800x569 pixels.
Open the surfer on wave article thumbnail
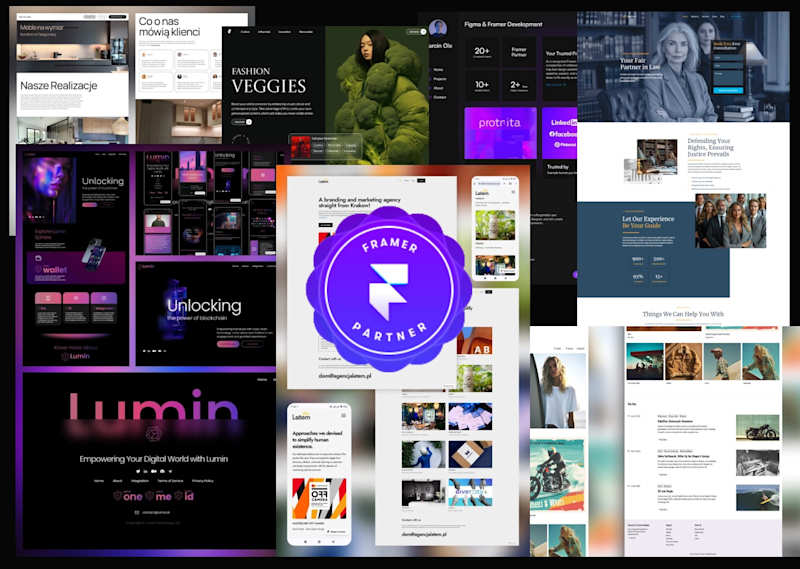(x=758, y=498)
